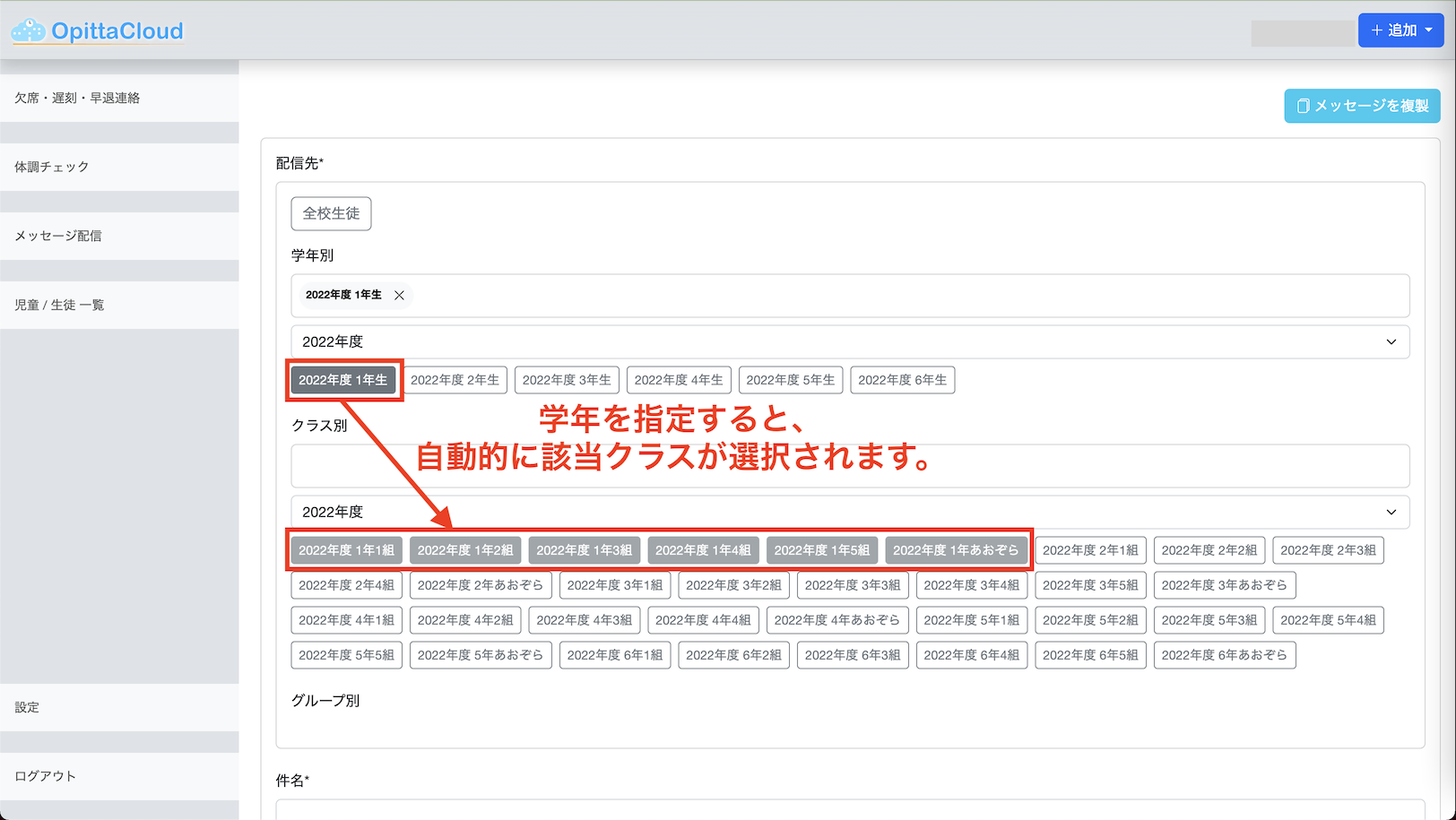
Task: Select 2022年度 2年4組 class
Action: click(x=346, y=585)
